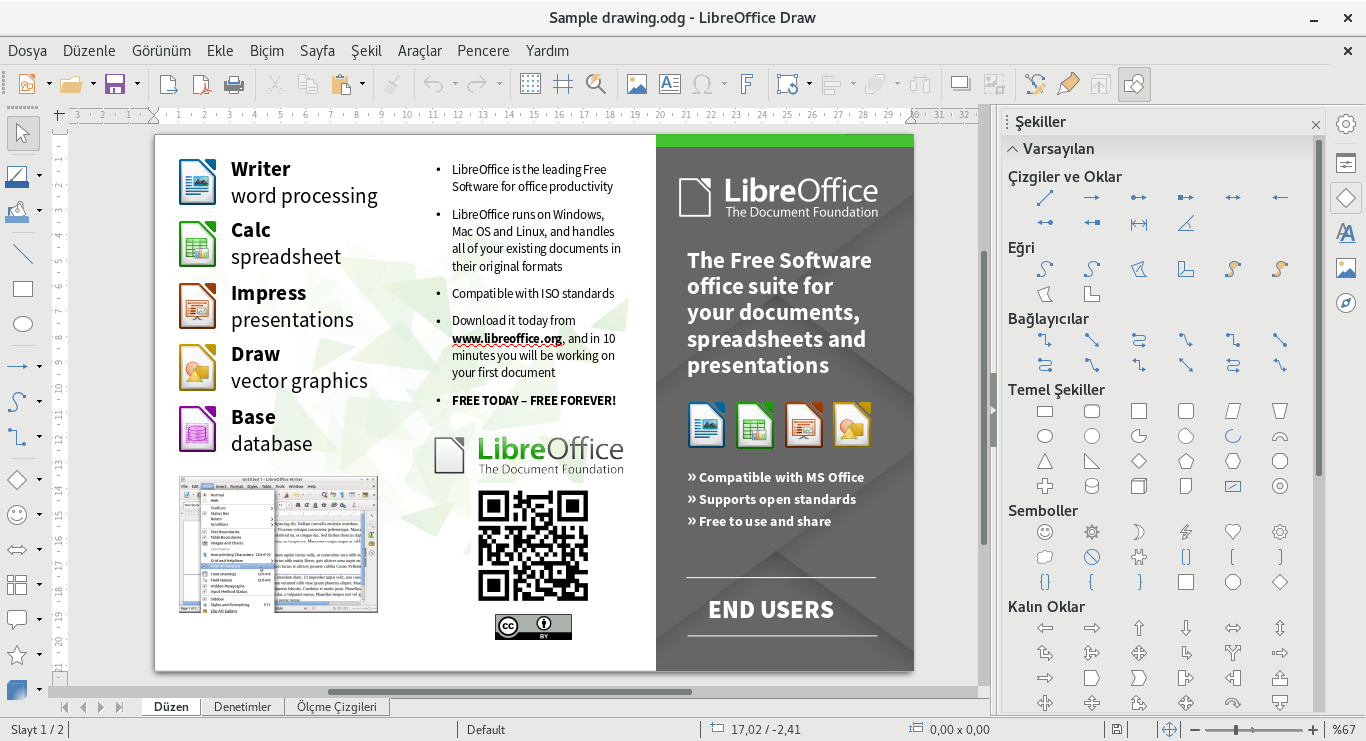
Task: Click the zoom slider in status bar
Action: 1238,729
